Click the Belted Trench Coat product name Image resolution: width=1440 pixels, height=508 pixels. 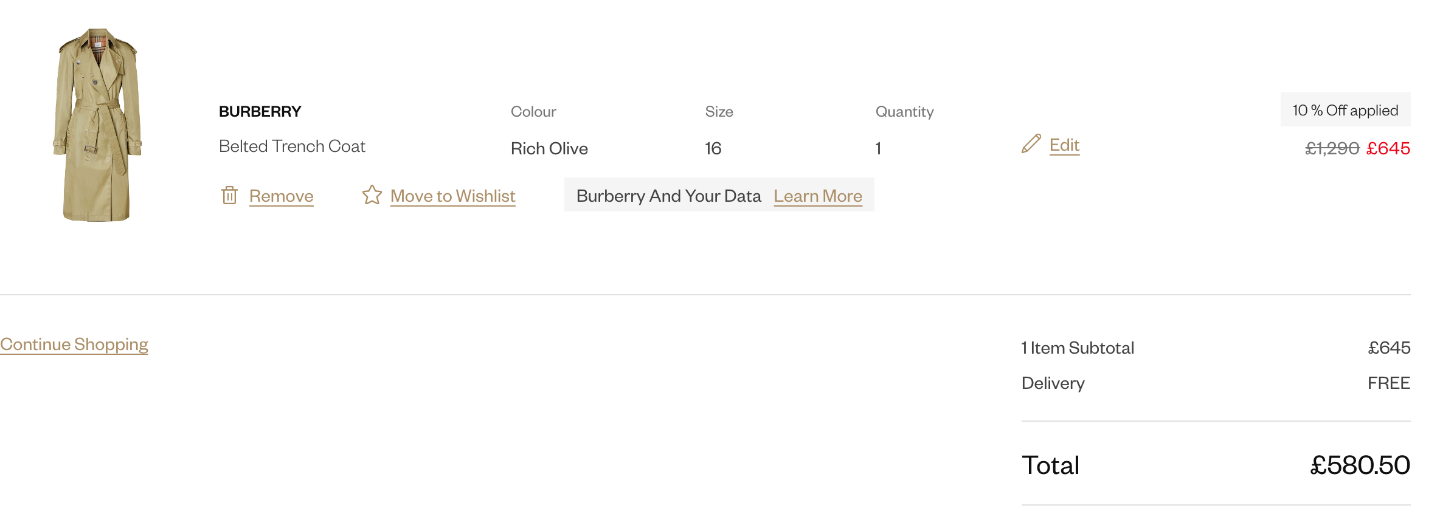point(292,146)
